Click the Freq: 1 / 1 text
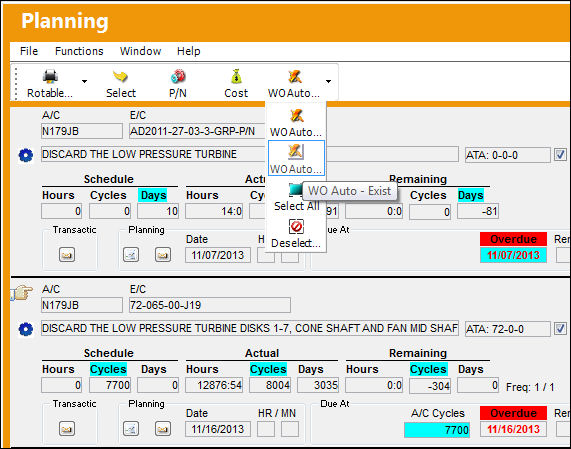The width and height of the screenshot is (571, 449). click(x=530, y=387)
